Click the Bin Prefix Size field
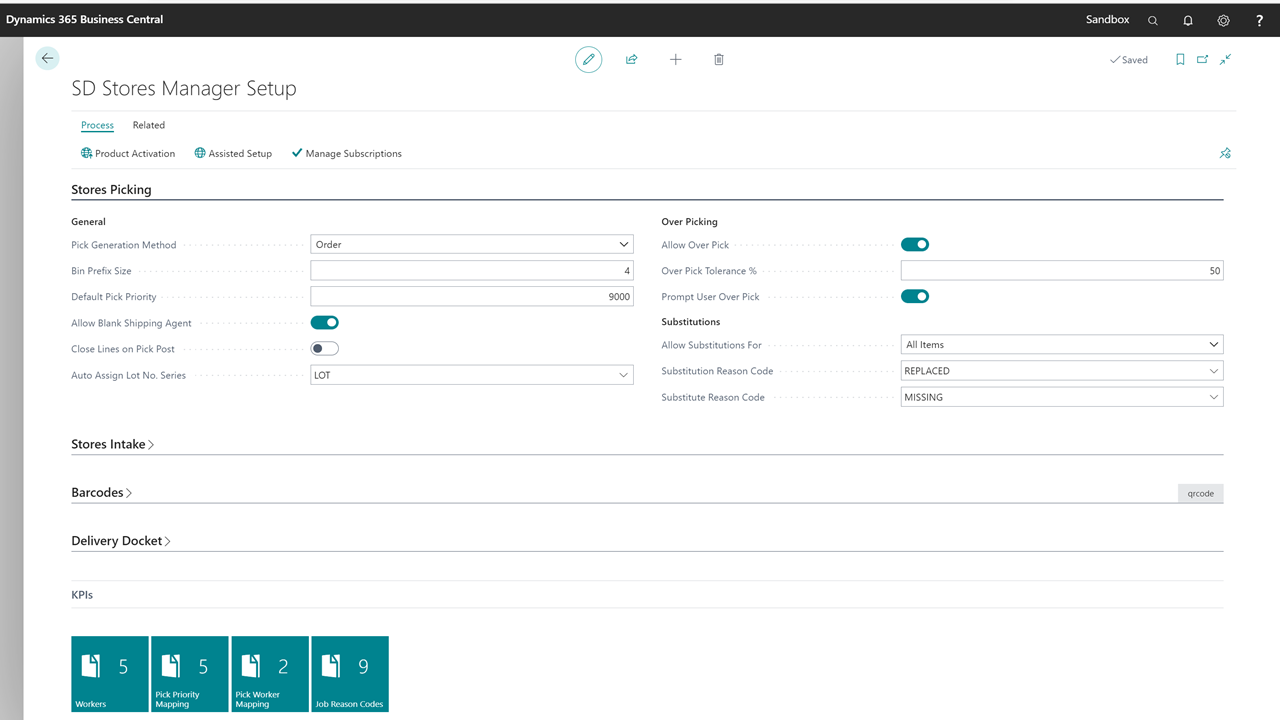This screenshot has width=1280, height=720. [472, 271]
